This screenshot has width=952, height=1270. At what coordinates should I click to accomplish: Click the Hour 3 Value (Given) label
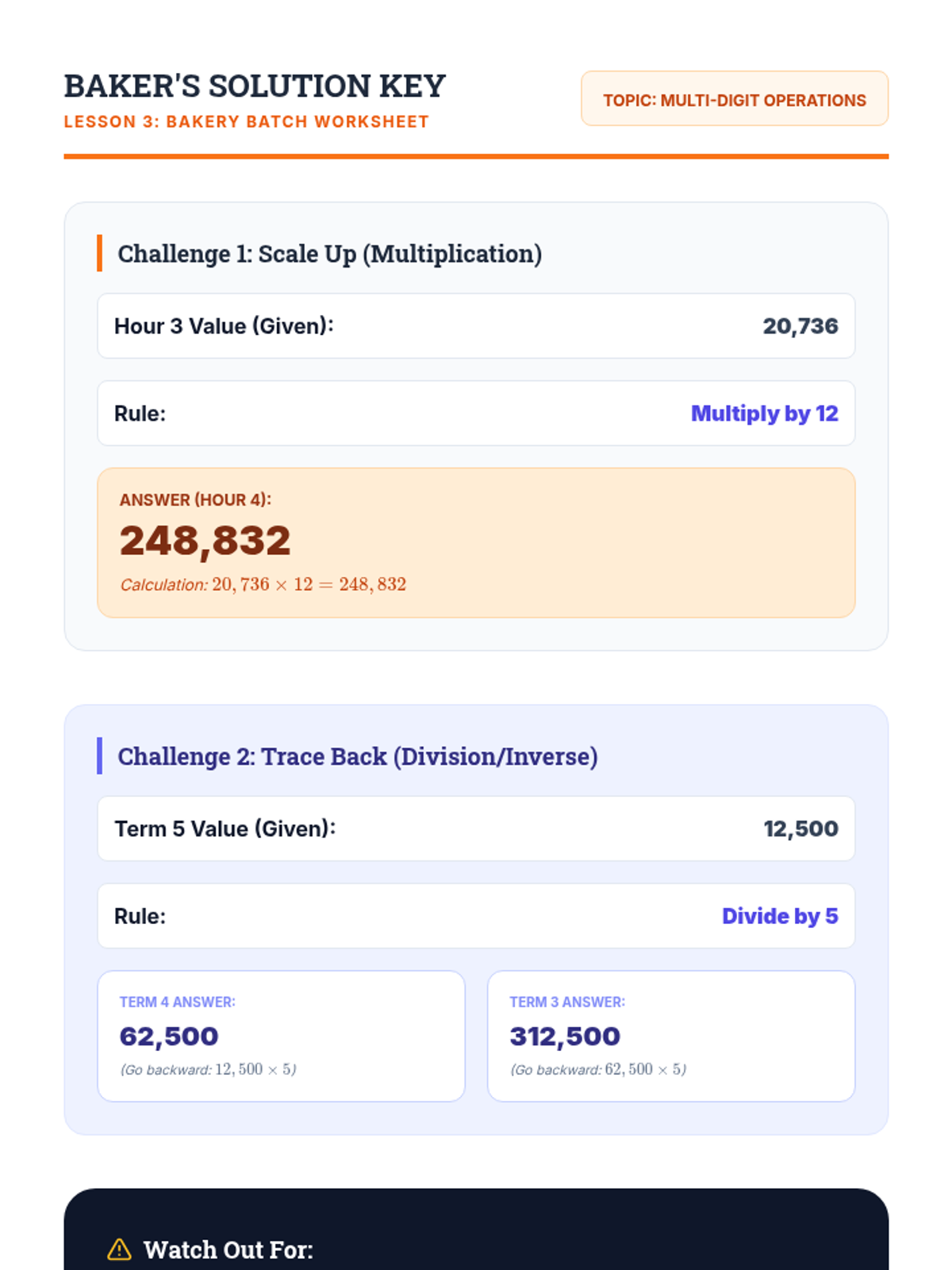[x=224, y=326]
